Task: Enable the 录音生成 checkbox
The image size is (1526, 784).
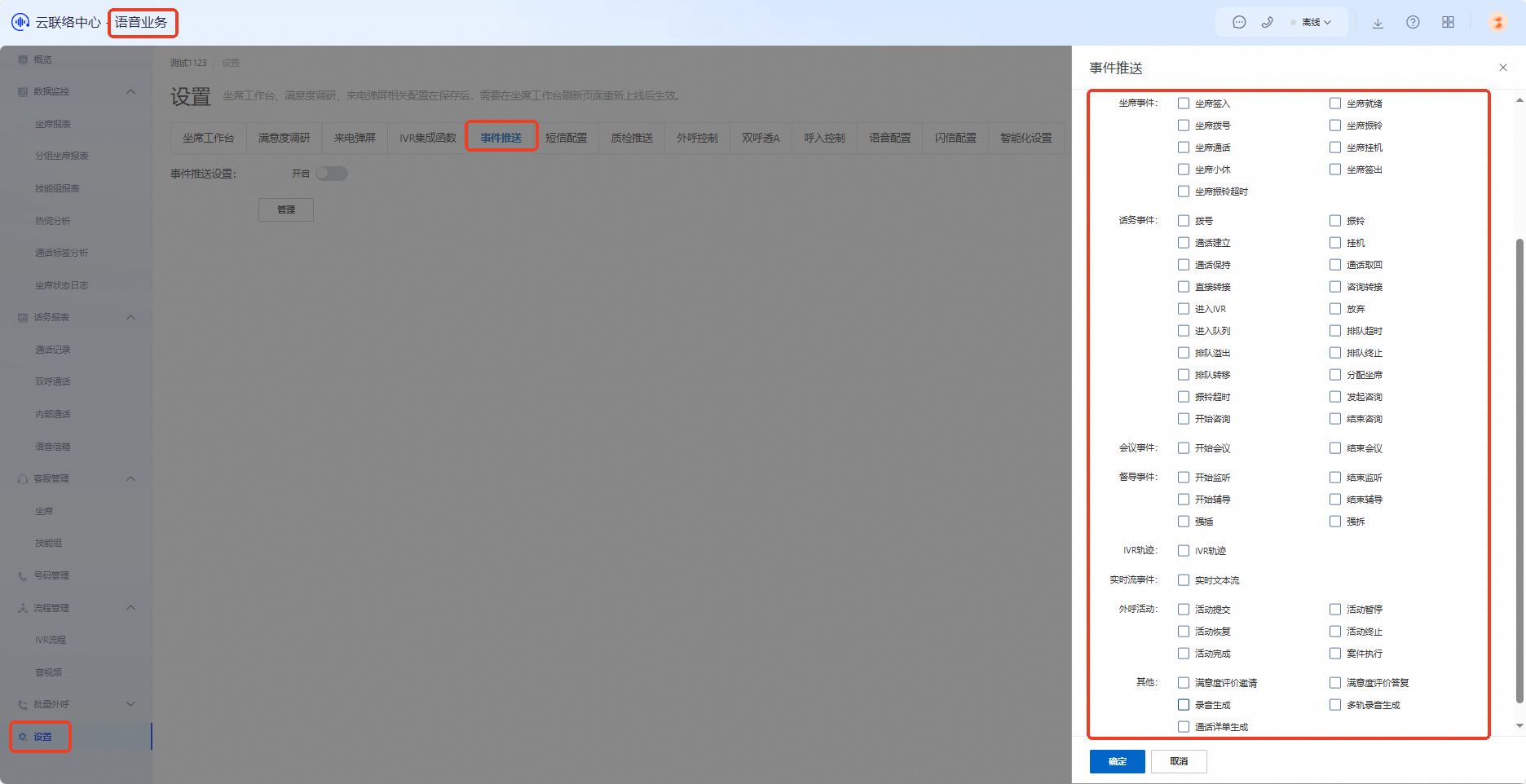Action: 1184,705
